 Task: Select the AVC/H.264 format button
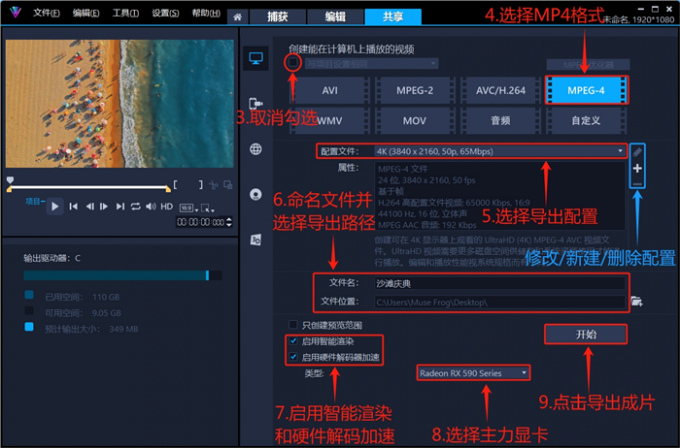[x=500, y=90]
